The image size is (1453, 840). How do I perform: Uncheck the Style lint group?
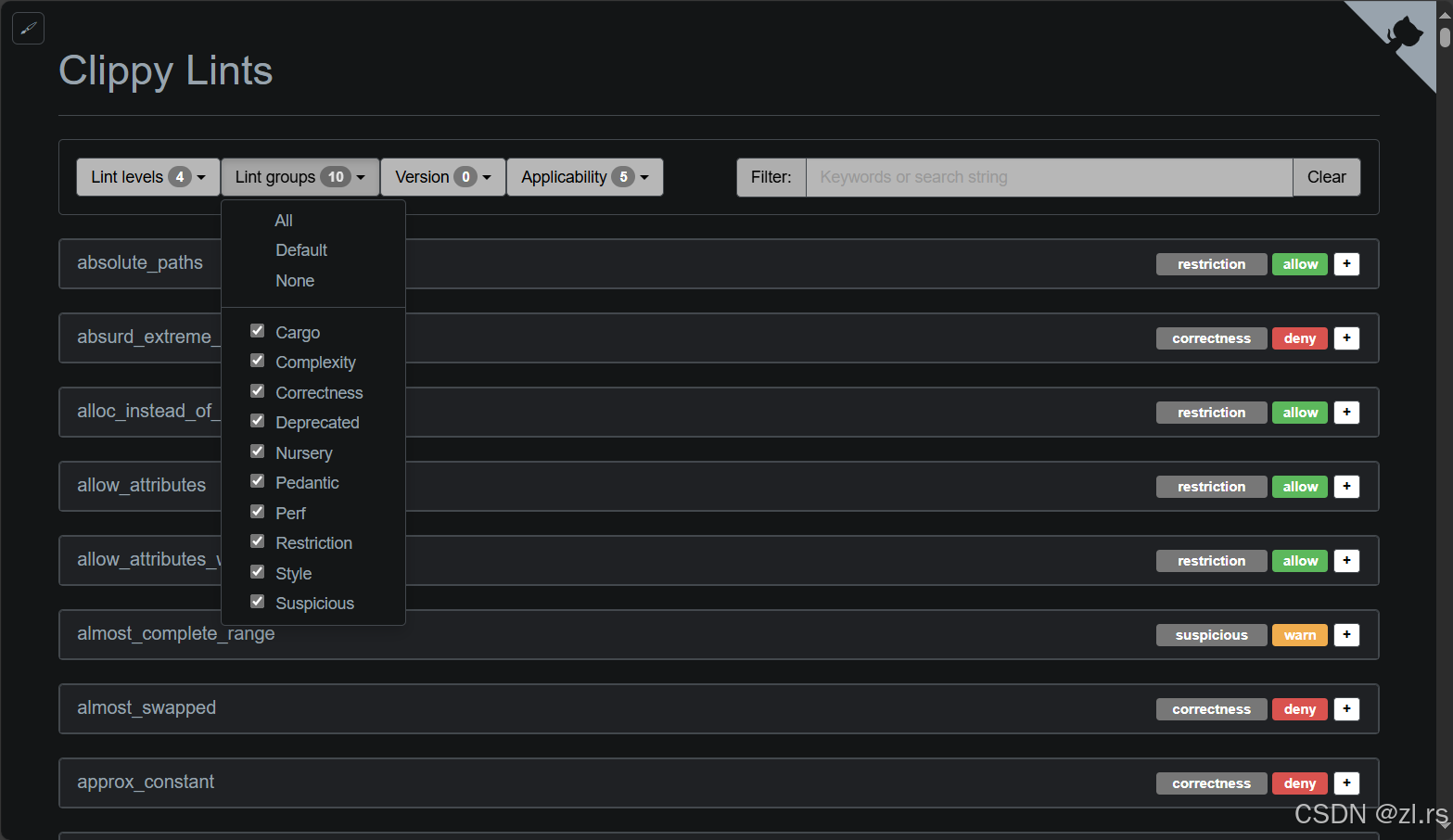tap(258, 572)
